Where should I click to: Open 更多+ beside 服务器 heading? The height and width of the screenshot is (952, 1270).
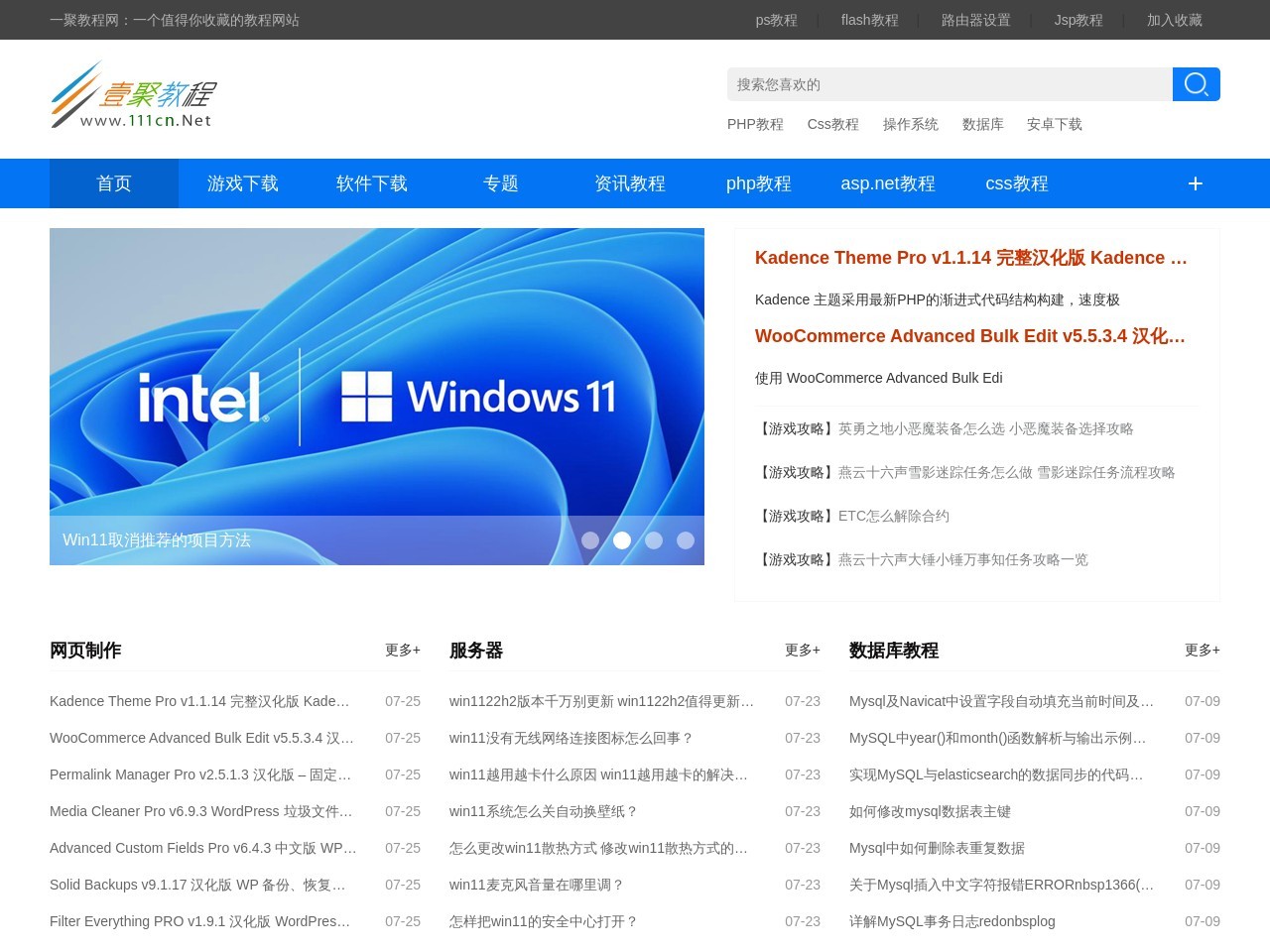click(x=802, y=650)
